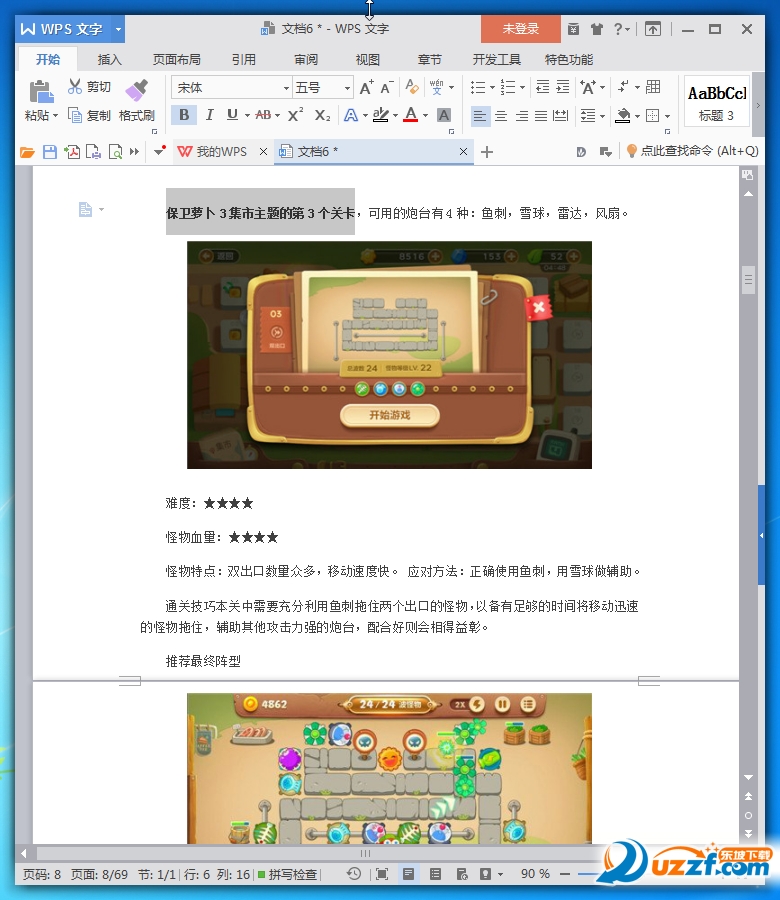Apply subscript X₂ formatting
The image size is (780, 900).
point(322,115)
